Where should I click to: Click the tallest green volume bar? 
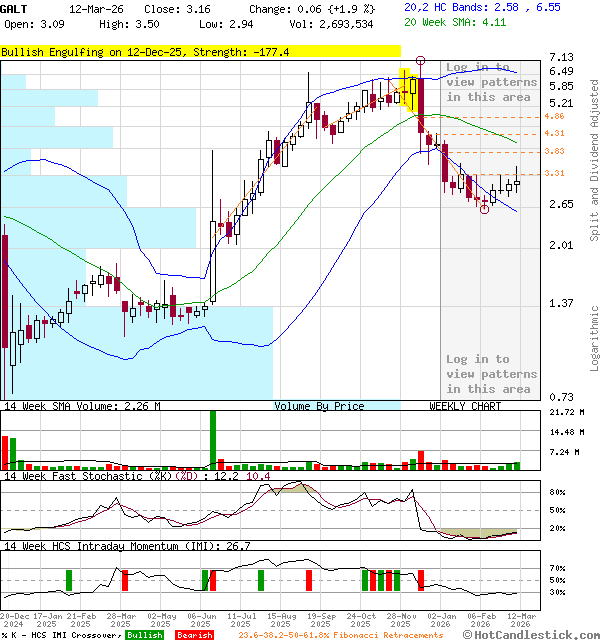pos(212,438)
